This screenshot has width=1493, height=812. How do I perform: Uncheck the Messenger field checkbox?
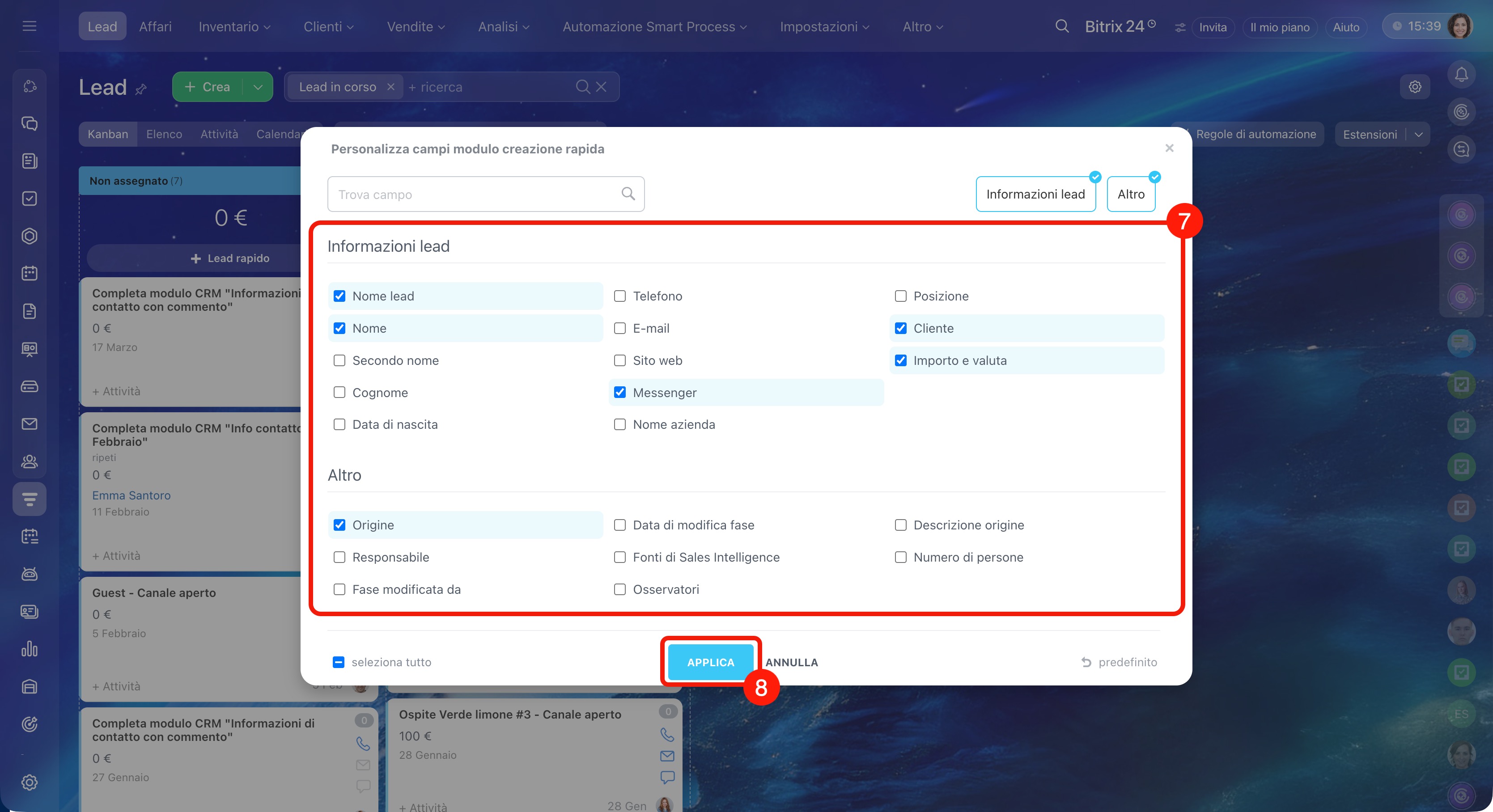[x=619, y=393]
